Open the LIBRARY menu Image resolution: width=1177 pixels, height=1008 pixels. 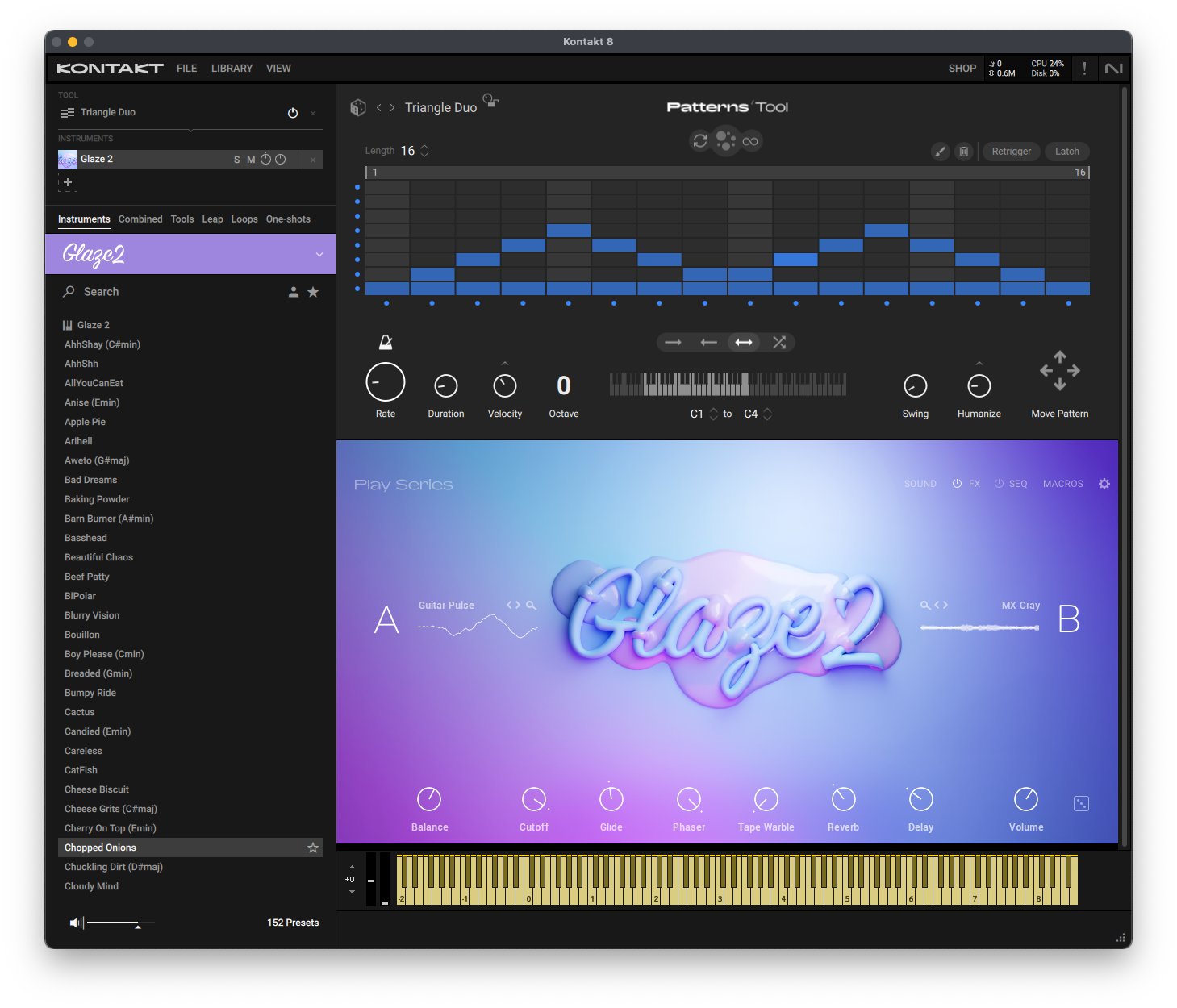[232, 69]
